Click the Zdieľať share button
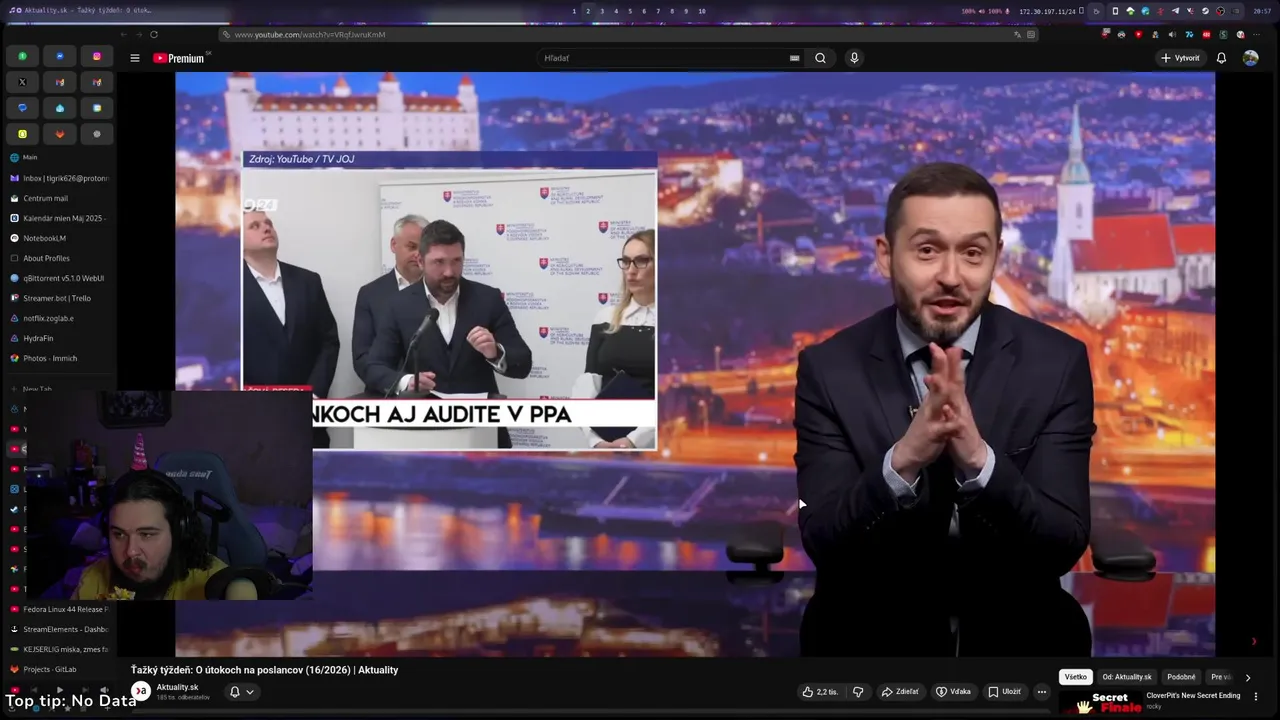The width and height of the screenshot is (1280, 720). point(900,691)
